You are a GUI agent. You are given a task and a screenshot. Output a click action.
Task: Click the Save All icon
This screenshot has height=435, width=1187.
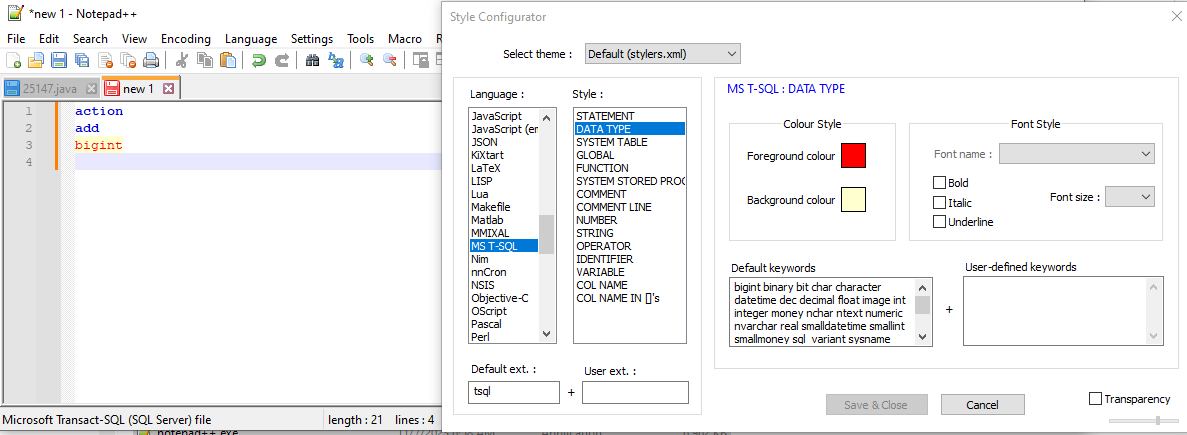click(x=82, y=60)
